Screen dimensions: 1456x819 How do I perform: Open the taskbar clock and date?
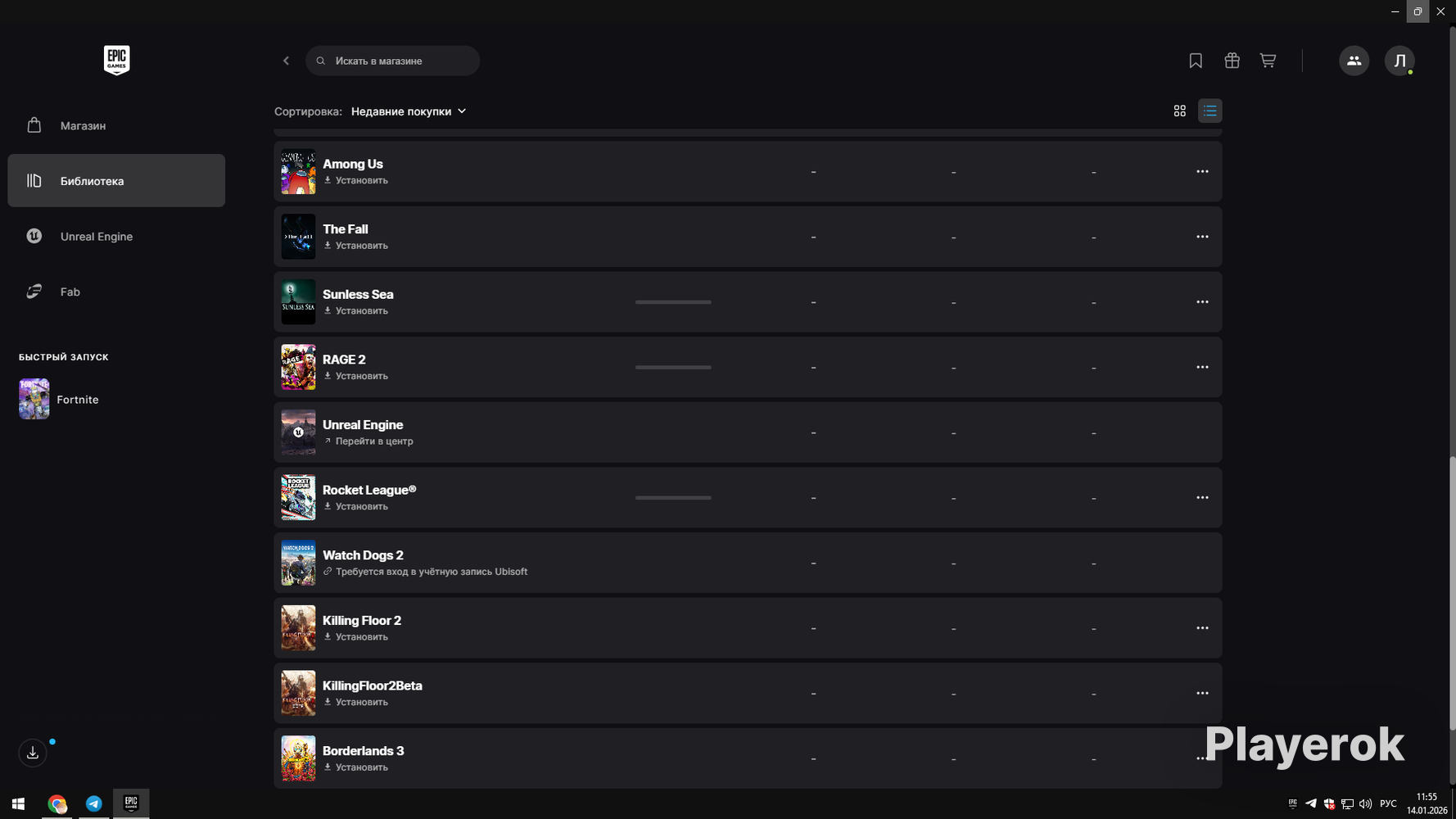coord(1427,803)
